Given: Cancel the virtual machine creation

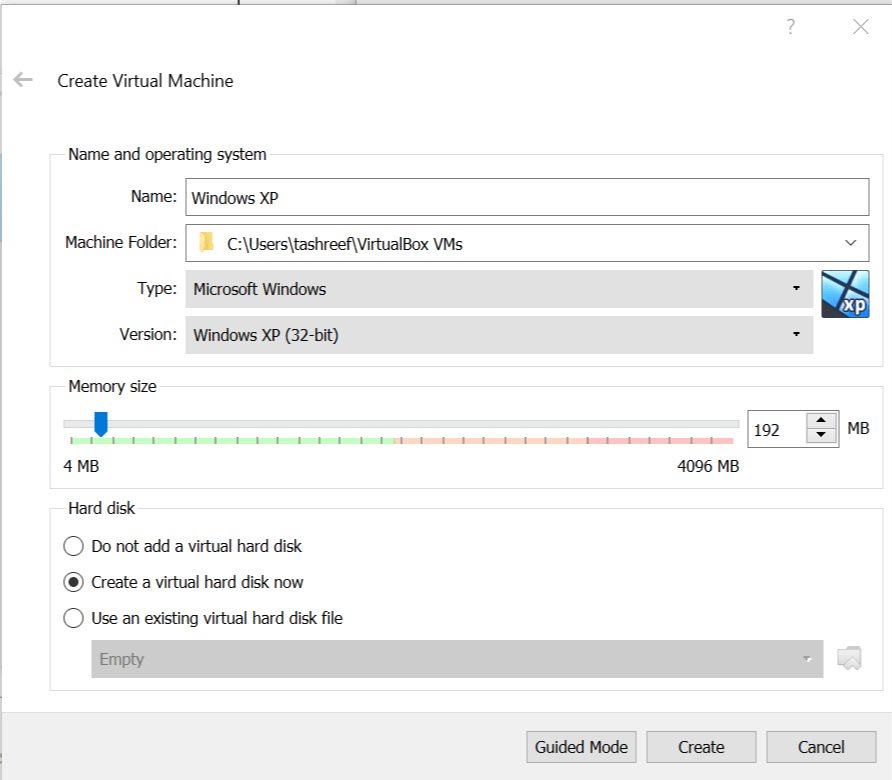Looking at the screenshot, I should point(821,746).
